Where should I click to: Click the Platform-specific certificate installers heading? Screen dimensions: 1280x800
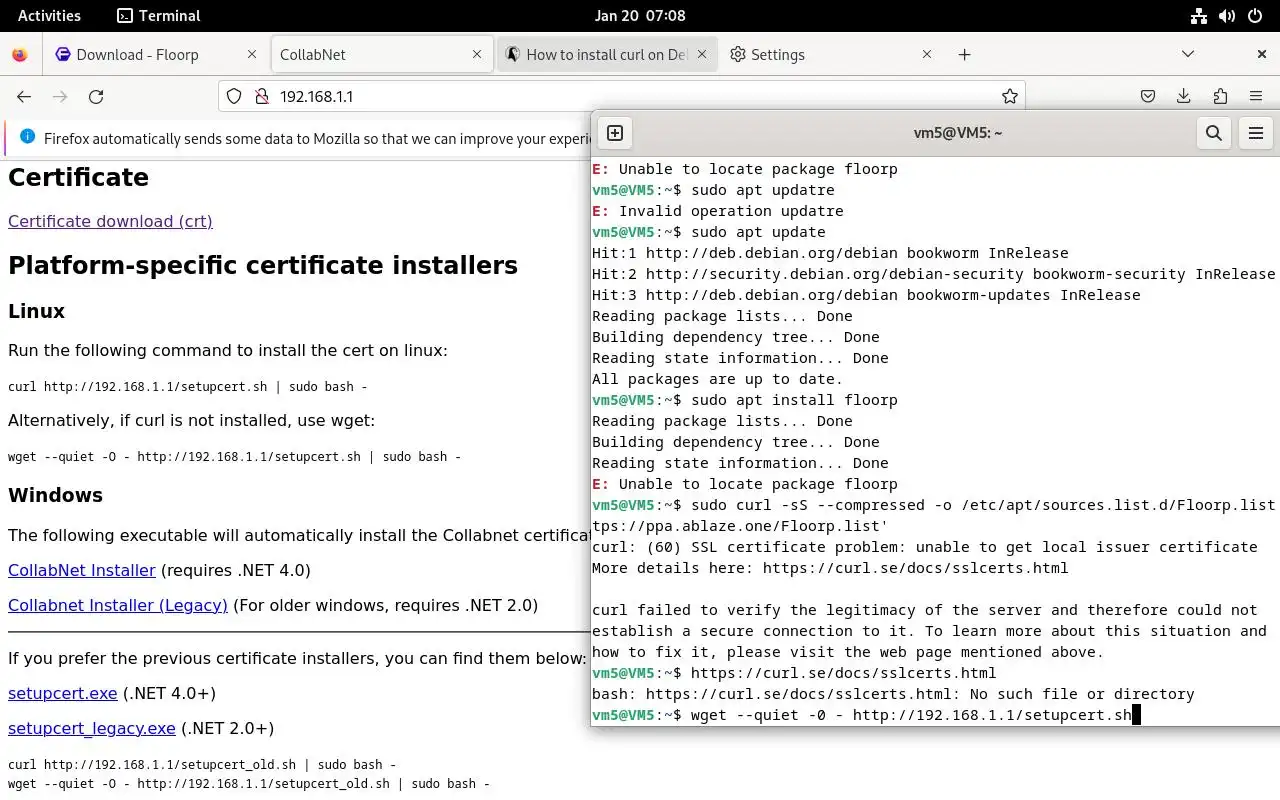263,265
